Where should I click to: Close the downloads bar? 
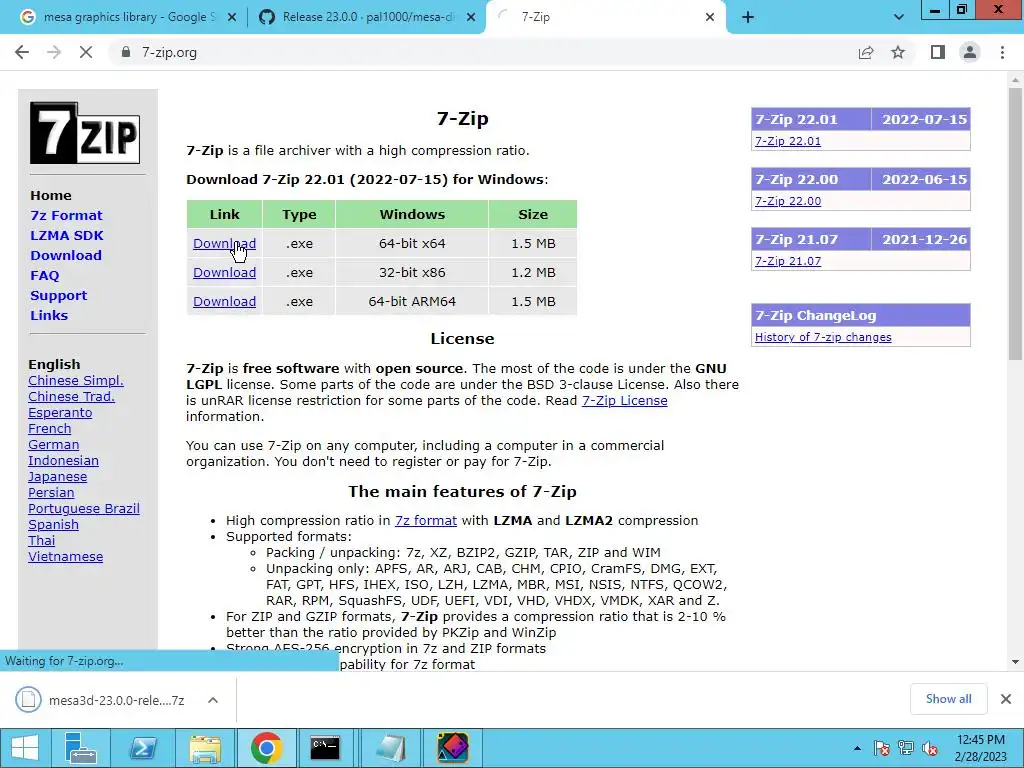[x=1006, y=699]
